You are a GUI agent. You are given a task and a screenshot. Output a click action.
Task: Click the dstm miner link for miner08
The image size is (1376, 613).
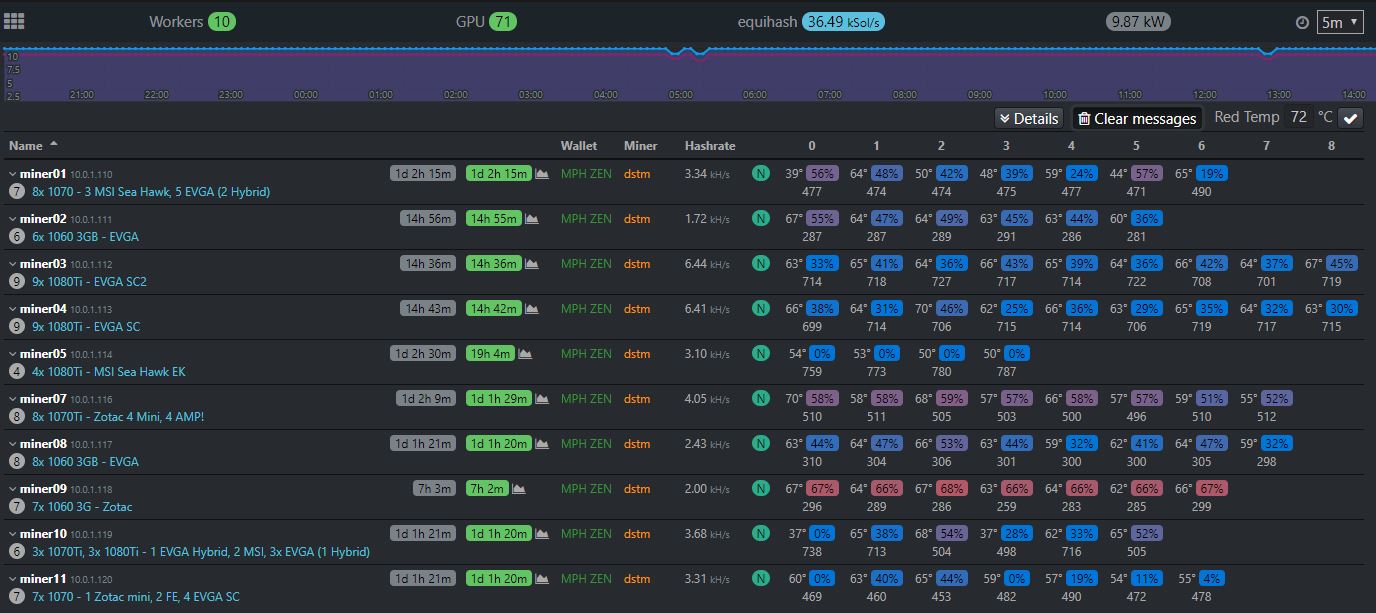(637, 444)
